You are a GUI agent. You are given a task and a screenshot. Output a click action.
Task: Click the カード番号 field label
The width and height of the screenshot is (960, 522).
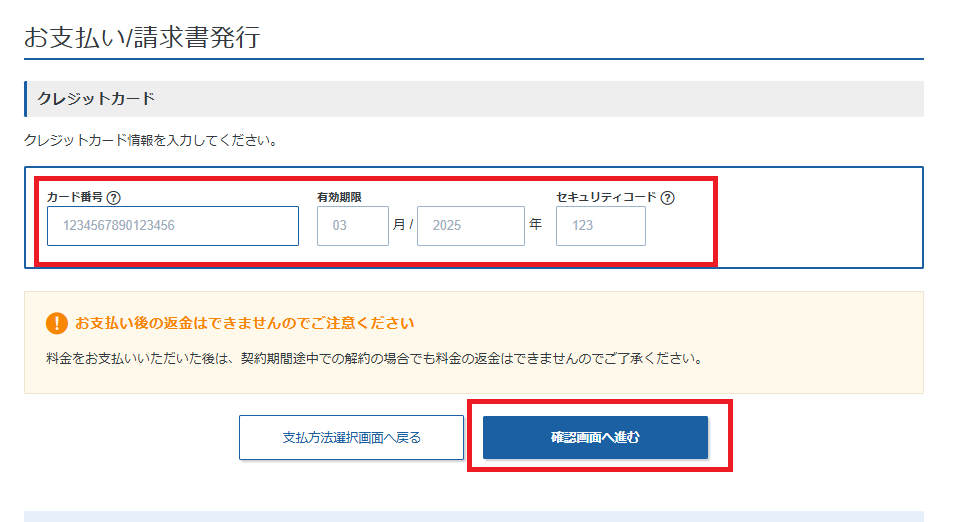[75, 198]
